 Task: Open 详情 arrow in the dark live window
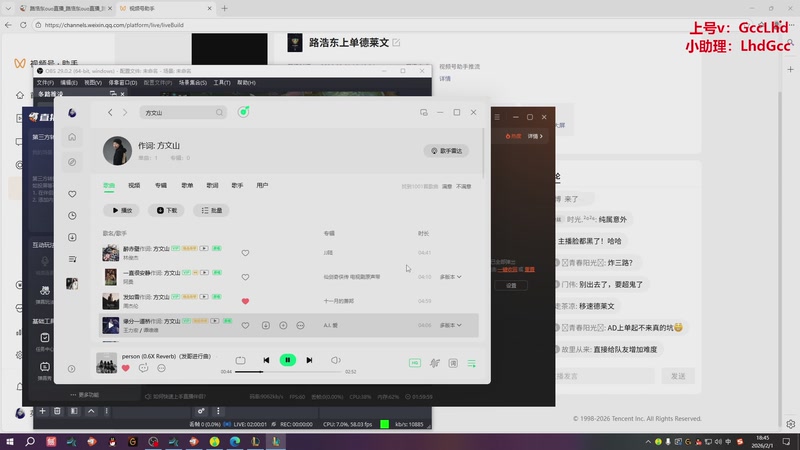[535, 136]
